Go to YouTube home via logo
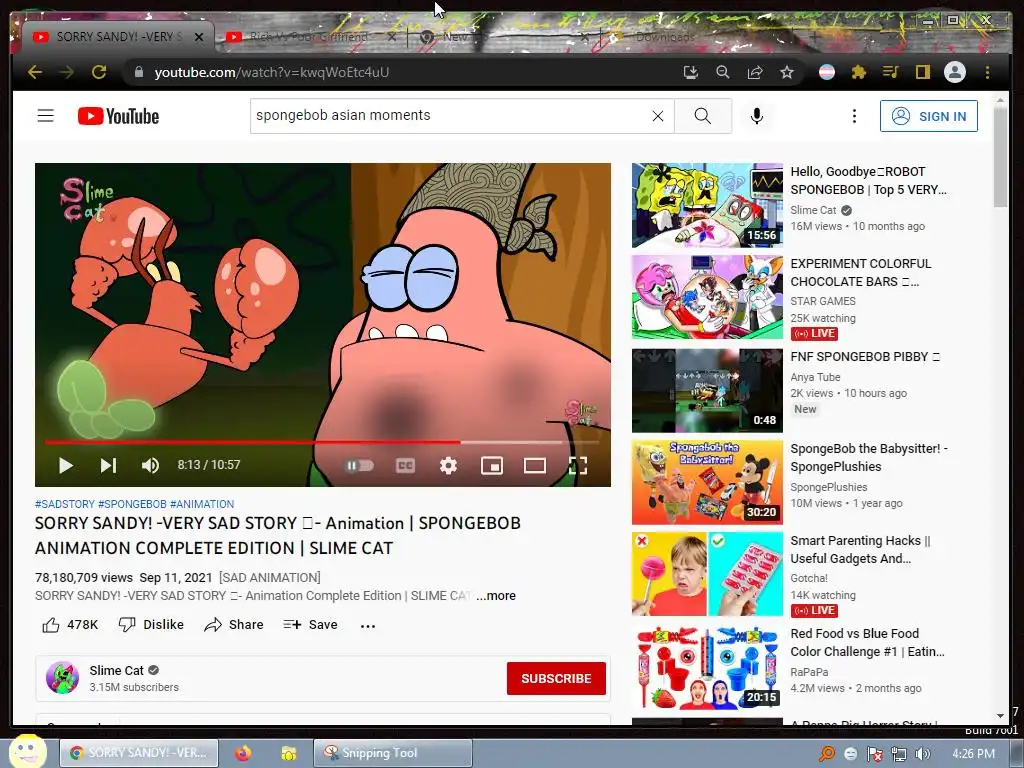The image size is (1024, 768). coord(118,116)
